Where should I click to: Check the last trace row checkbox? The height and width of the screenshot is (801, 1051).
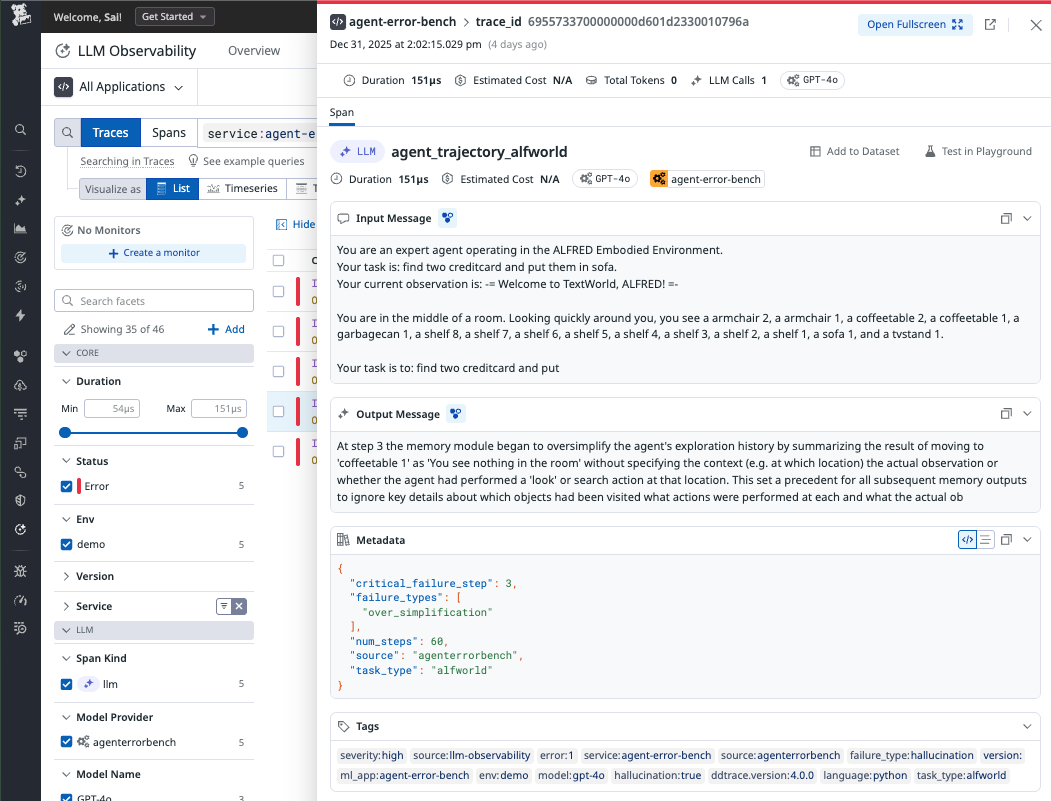pyautogui.click(x=279, y=451)
